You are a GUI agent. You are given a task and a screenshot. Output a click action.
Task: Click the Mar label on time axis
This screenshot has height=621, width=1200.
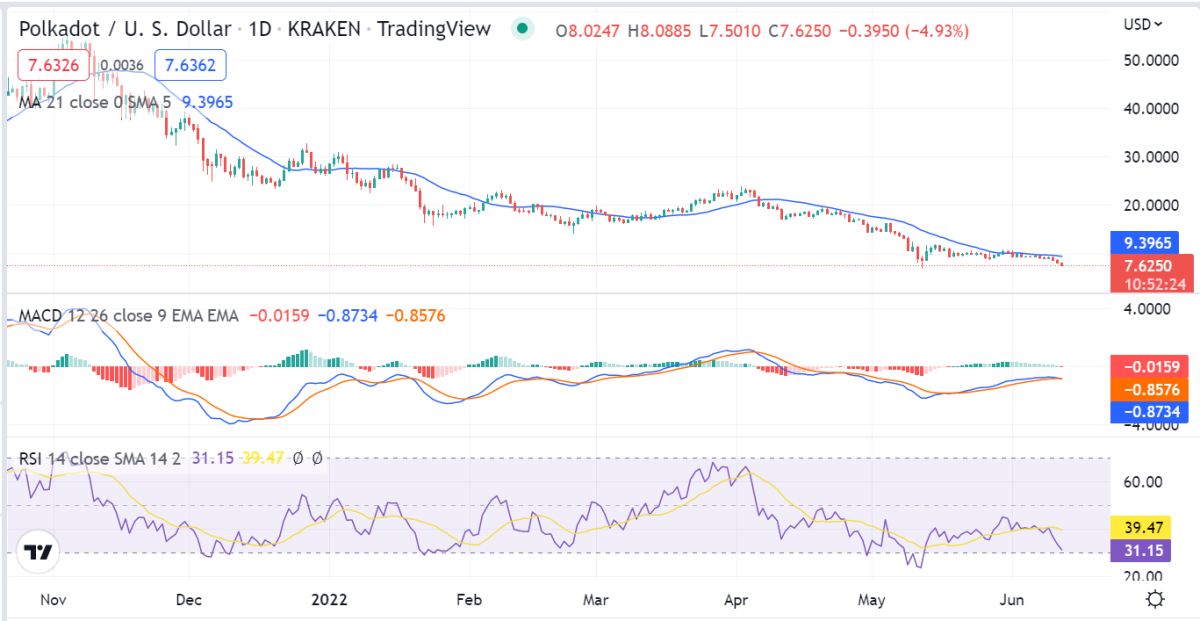(596, 600)
